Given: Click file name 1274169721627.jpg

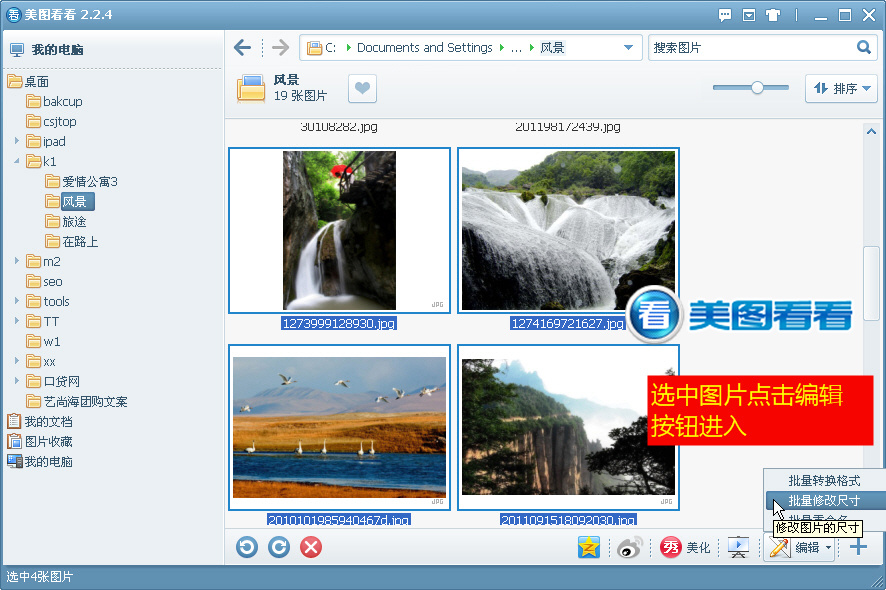Looking at the screenshot, I should 568,323.
